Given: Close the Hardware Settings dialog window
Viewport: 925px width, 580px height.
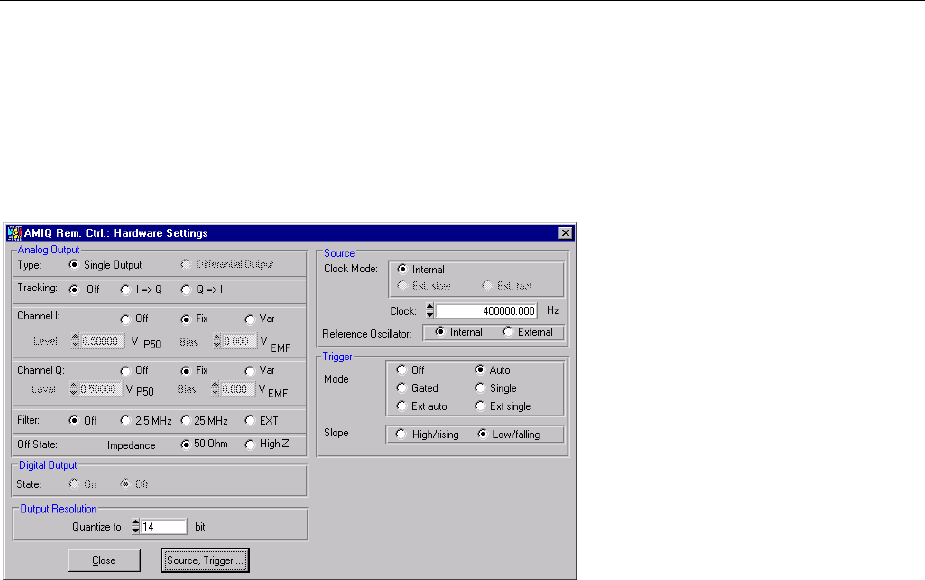Looking at the screenshot, I should coord(565,233).
